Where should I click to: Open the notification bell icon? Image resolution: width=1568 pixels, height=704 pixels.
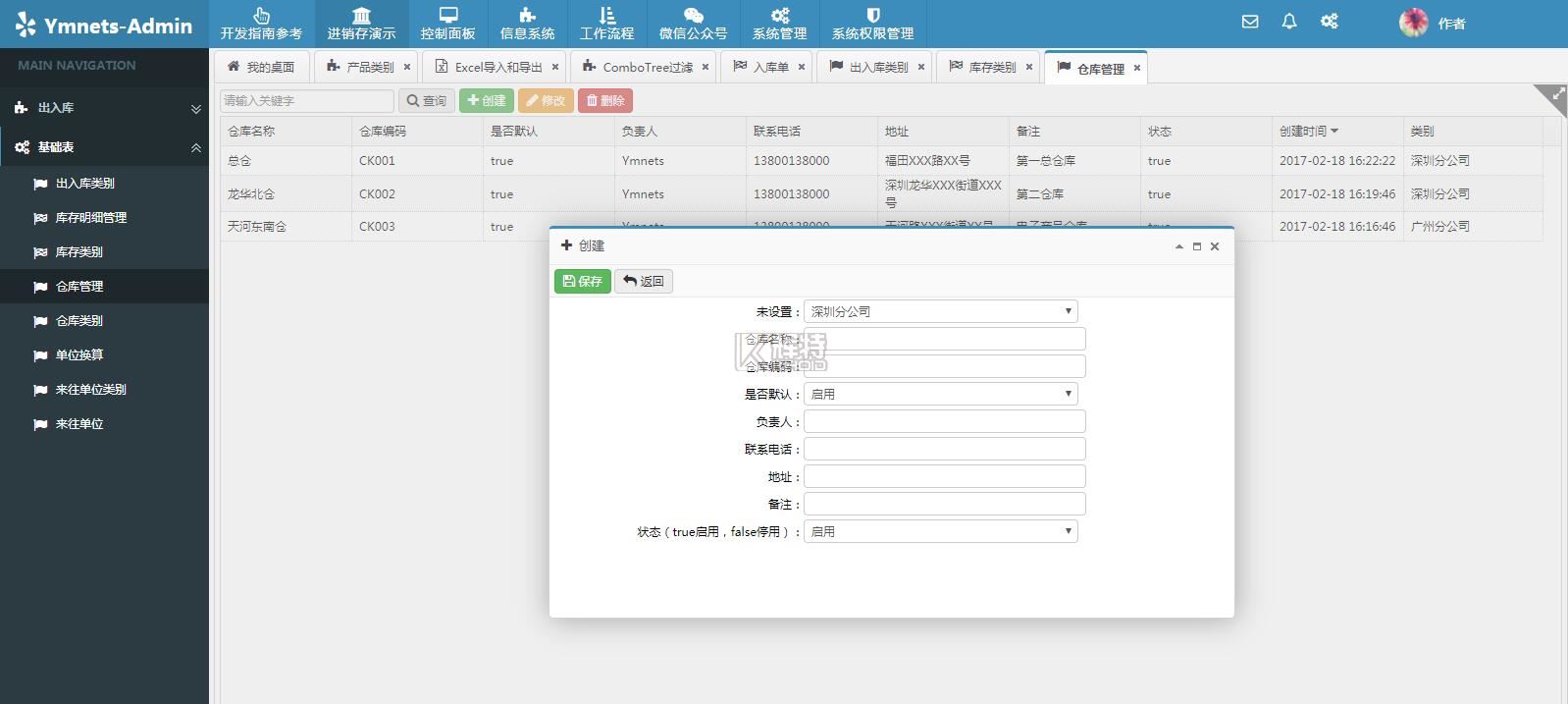(1289, 22)
